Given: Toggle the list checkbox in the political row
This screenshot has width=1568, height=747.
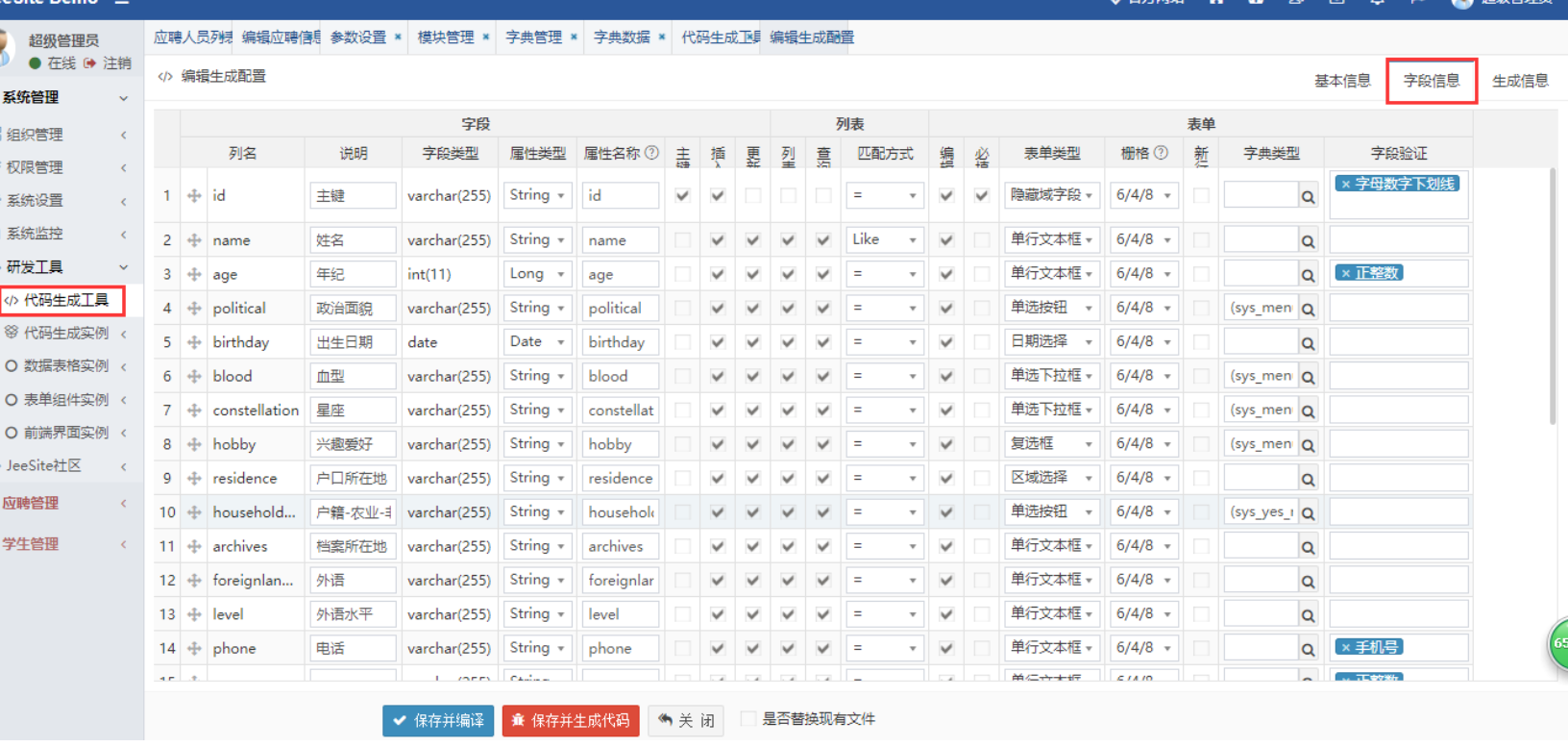Looking at the screenshot, I should (788, 308).
